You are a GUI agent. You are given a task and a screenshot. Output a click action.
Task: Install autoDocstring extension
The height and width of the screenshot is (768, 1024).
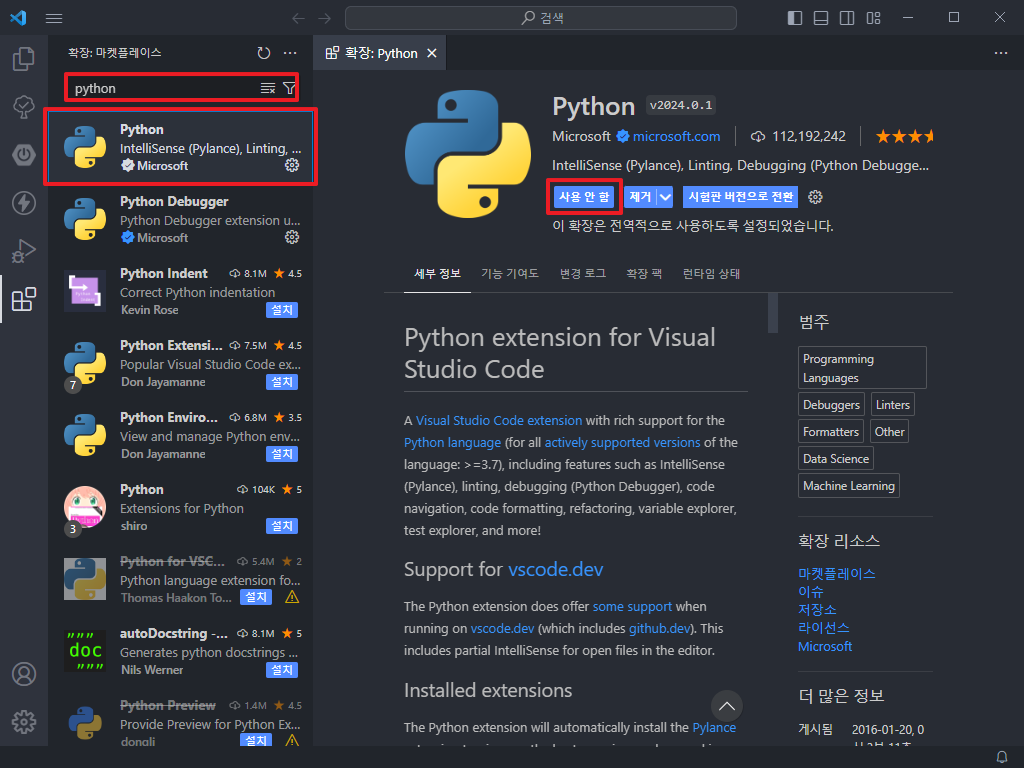click(282, 670)
